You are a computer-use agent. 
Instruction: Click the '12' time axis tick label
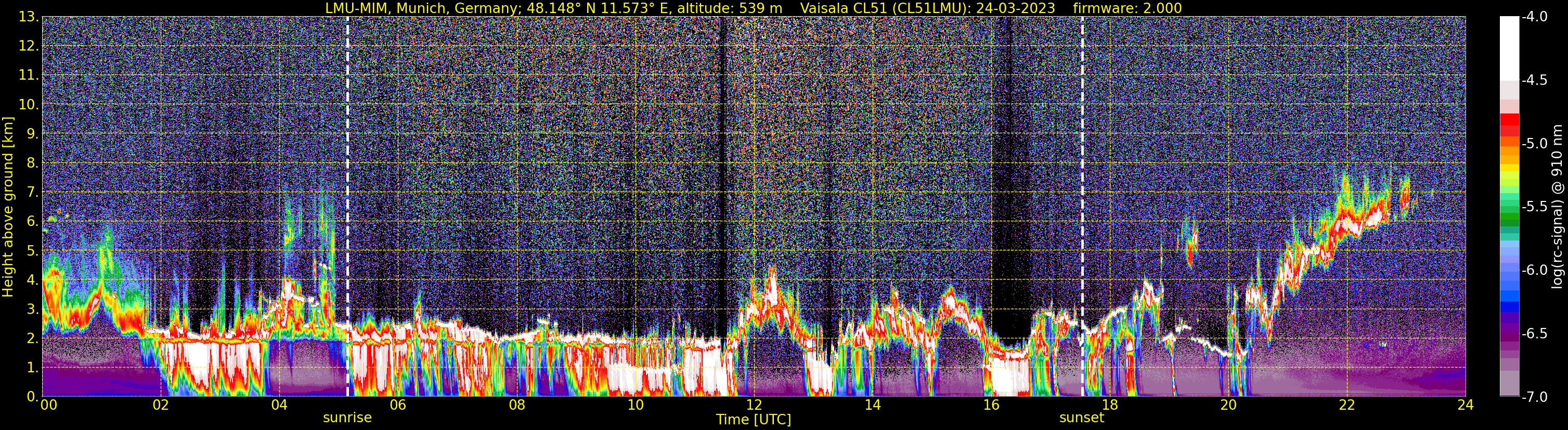[754, 405]
